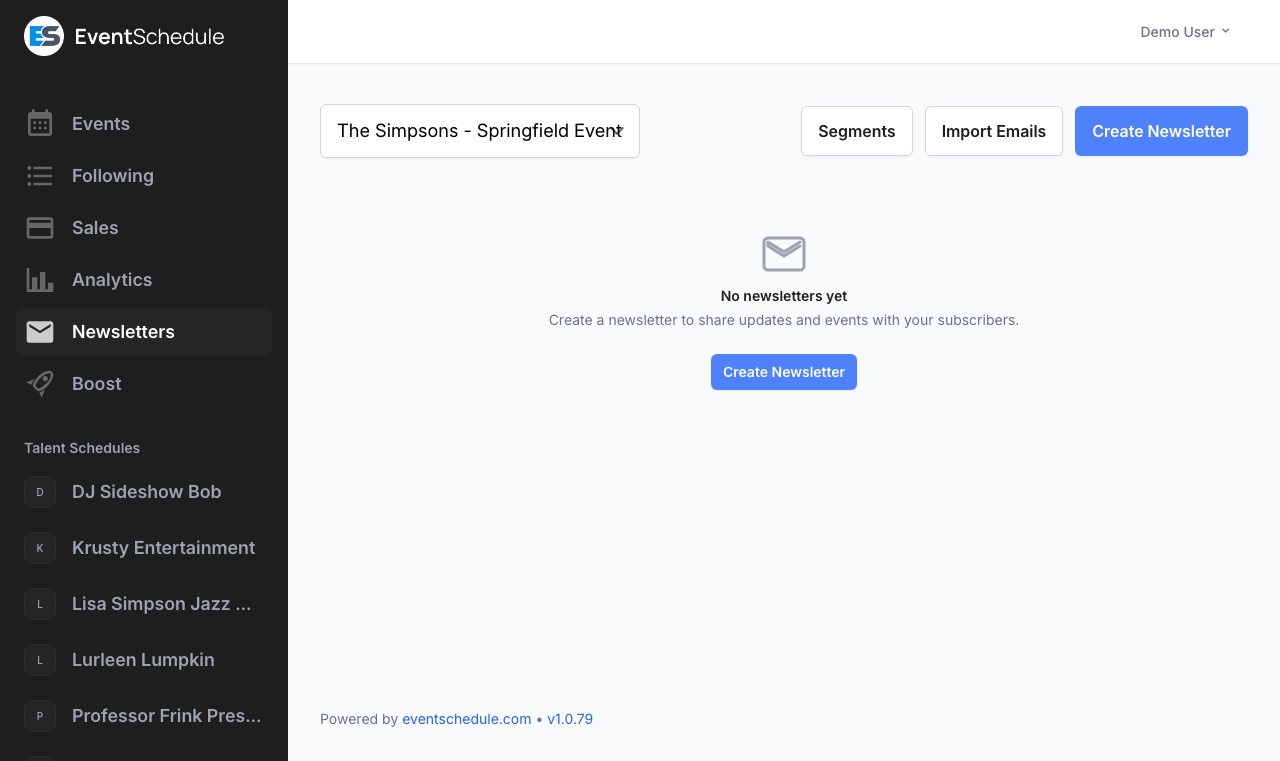1280x761 pixels.
Task: Click the Boost rocket icon
Action: 40,384
